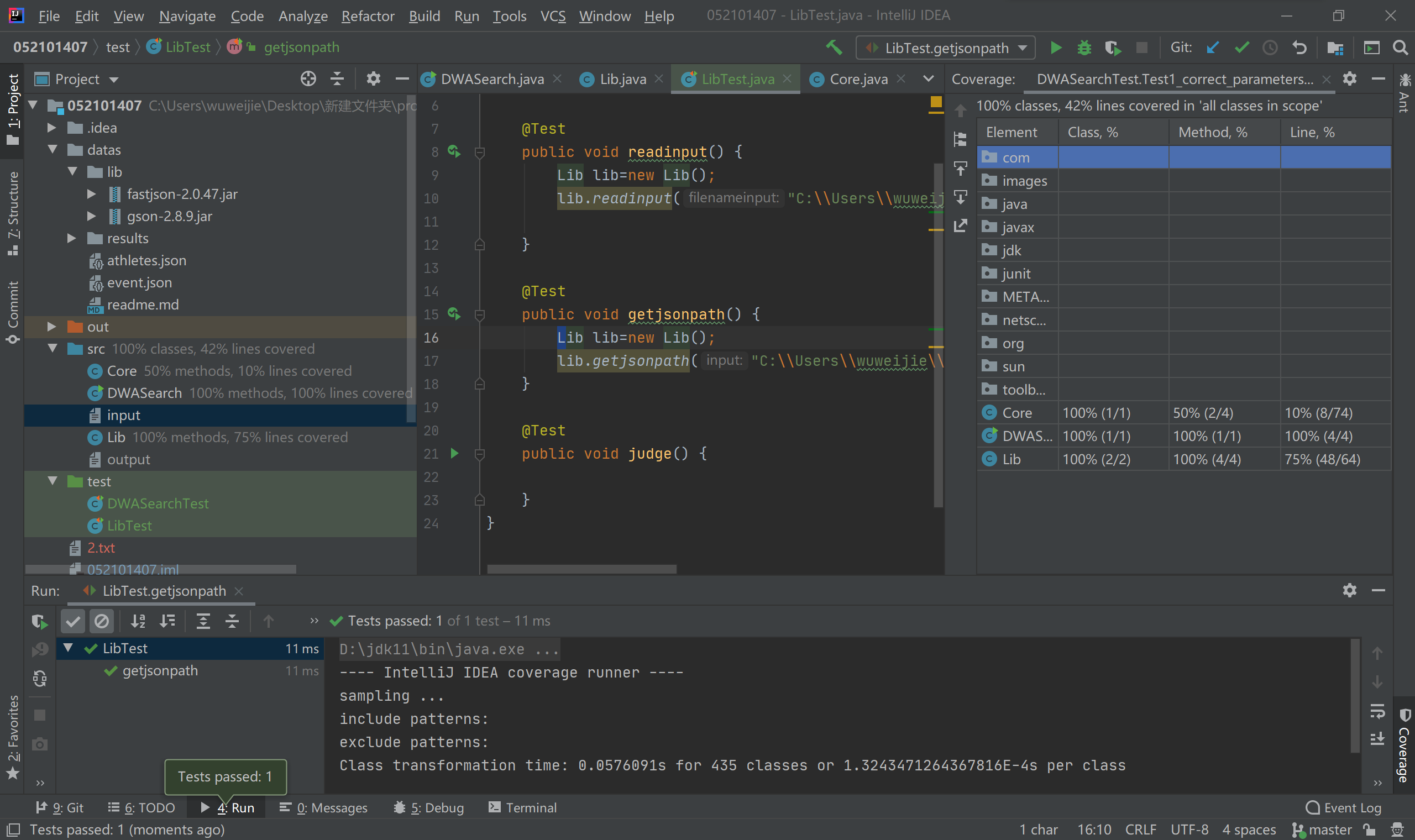
Task: Sort test results by duration
Action: (167, 622)
